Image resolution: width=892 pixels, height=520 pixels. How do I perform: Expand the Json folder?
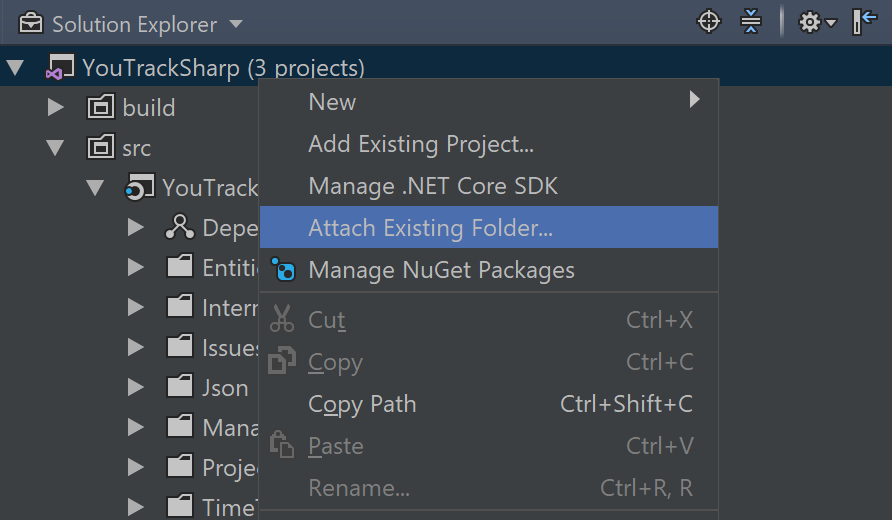(x=135, y=387)
